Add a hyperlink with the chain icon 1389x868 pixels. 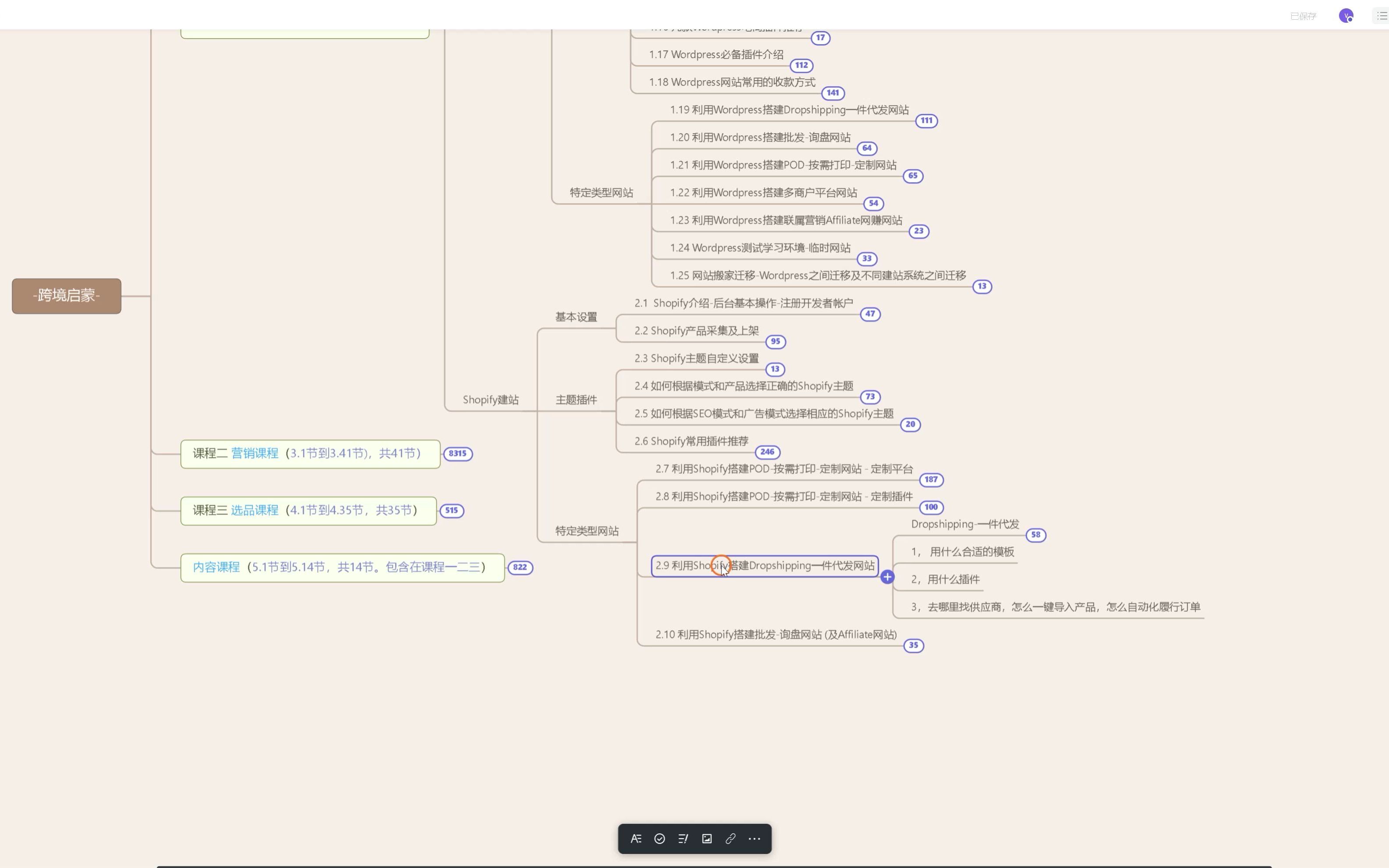pyautogui.click(x=730, y=839)
